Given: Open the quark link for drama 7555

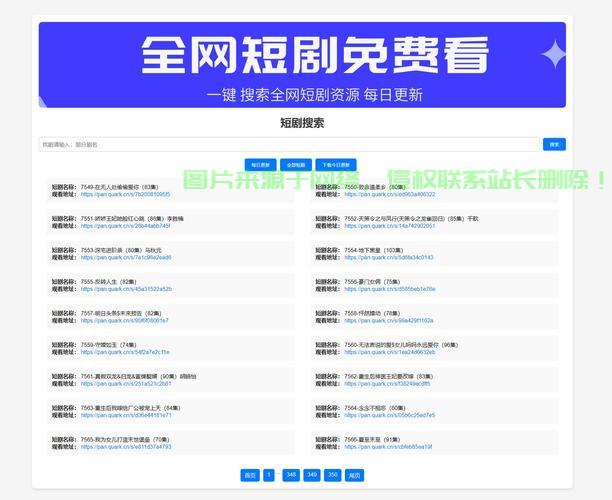Looking at the screenshot, I should point(126,289).
